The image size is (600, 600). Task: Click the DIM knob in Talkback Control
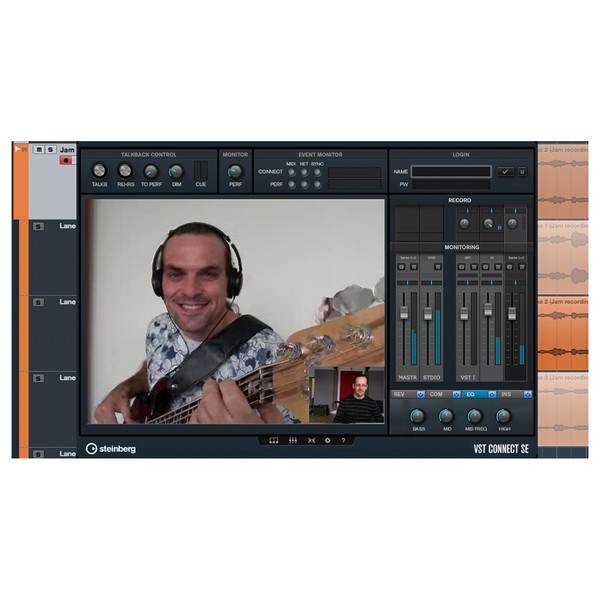click(x=176, y=171)
